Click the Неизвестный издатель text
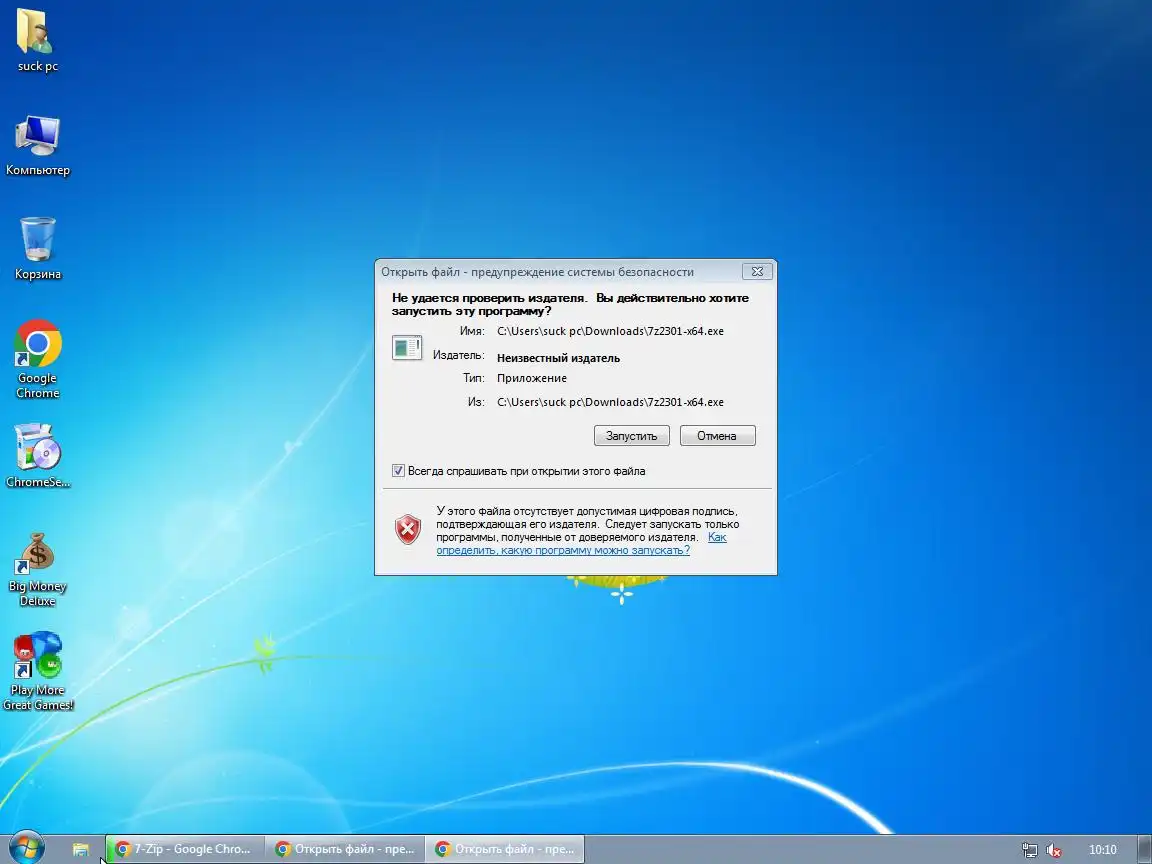Screen dimensions: 1152x864 pos(558,358)
